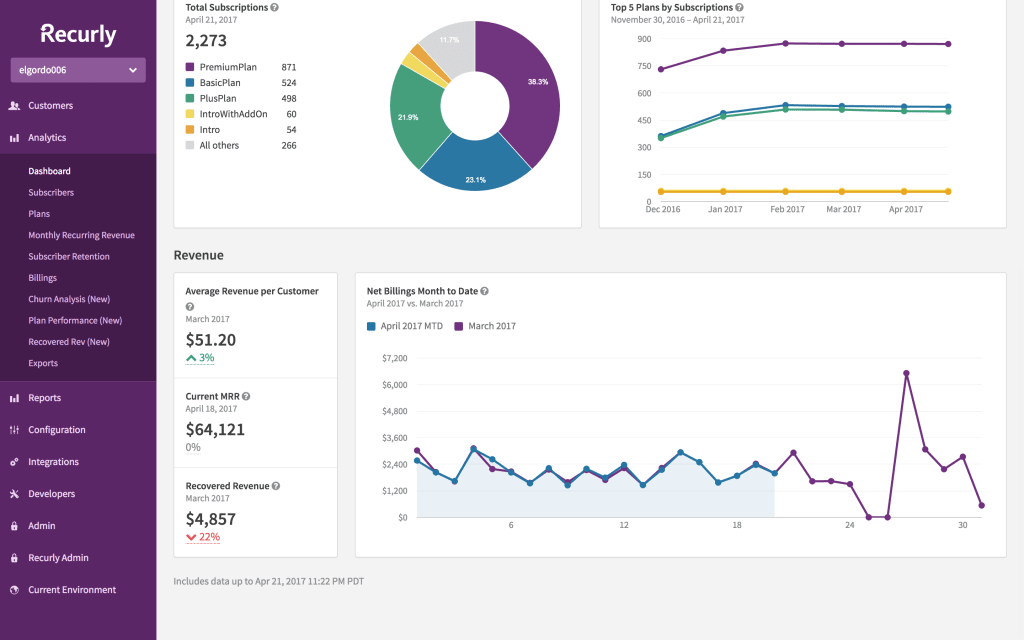1024x640 pixels.
Task: Click the Developers tools icon
Action: pos(14,494)
